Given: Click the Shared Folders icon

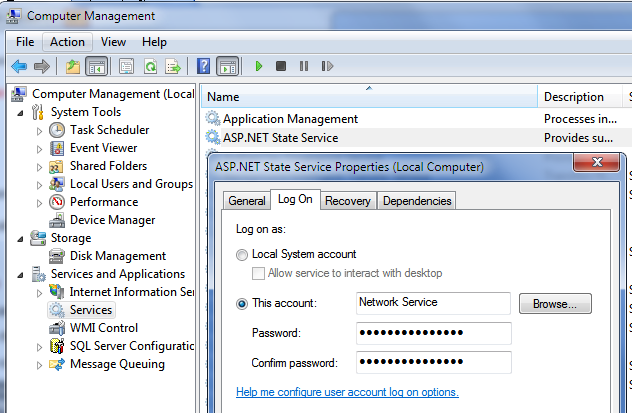Looking at the screenshot, I should 56,166.
